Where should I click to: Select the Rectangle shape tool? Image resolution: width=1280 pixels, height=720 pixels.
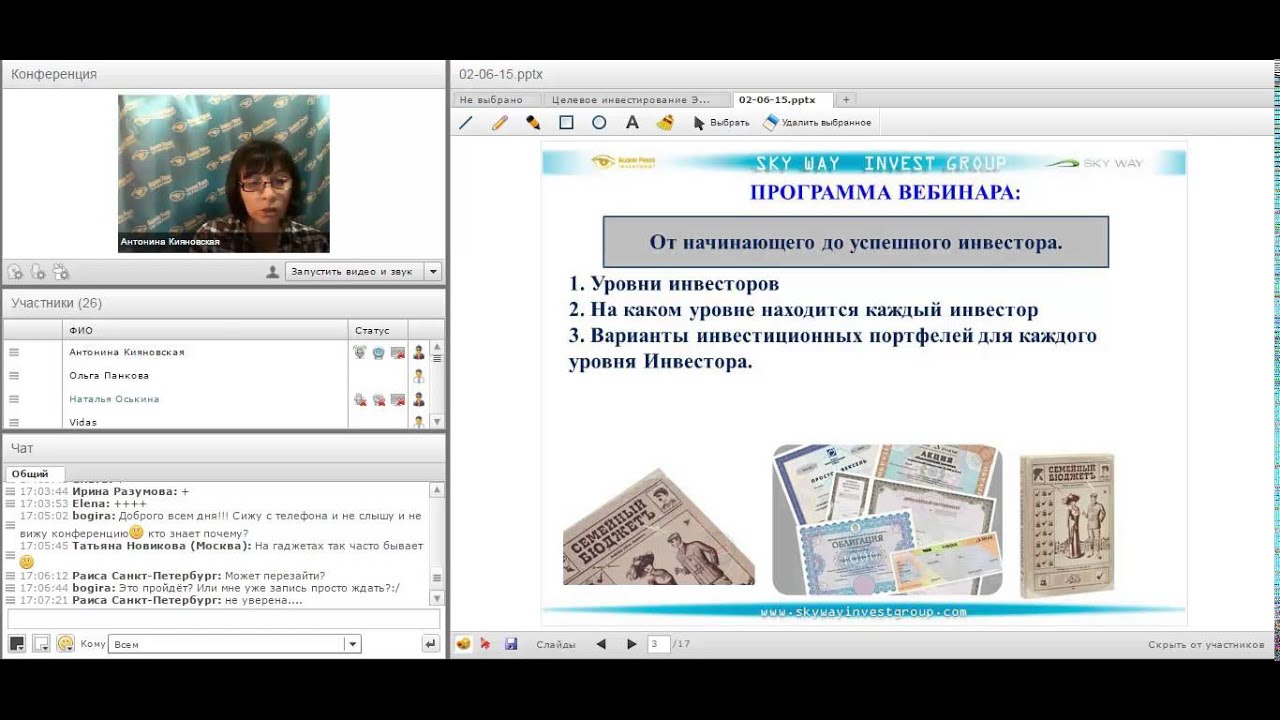566,123
